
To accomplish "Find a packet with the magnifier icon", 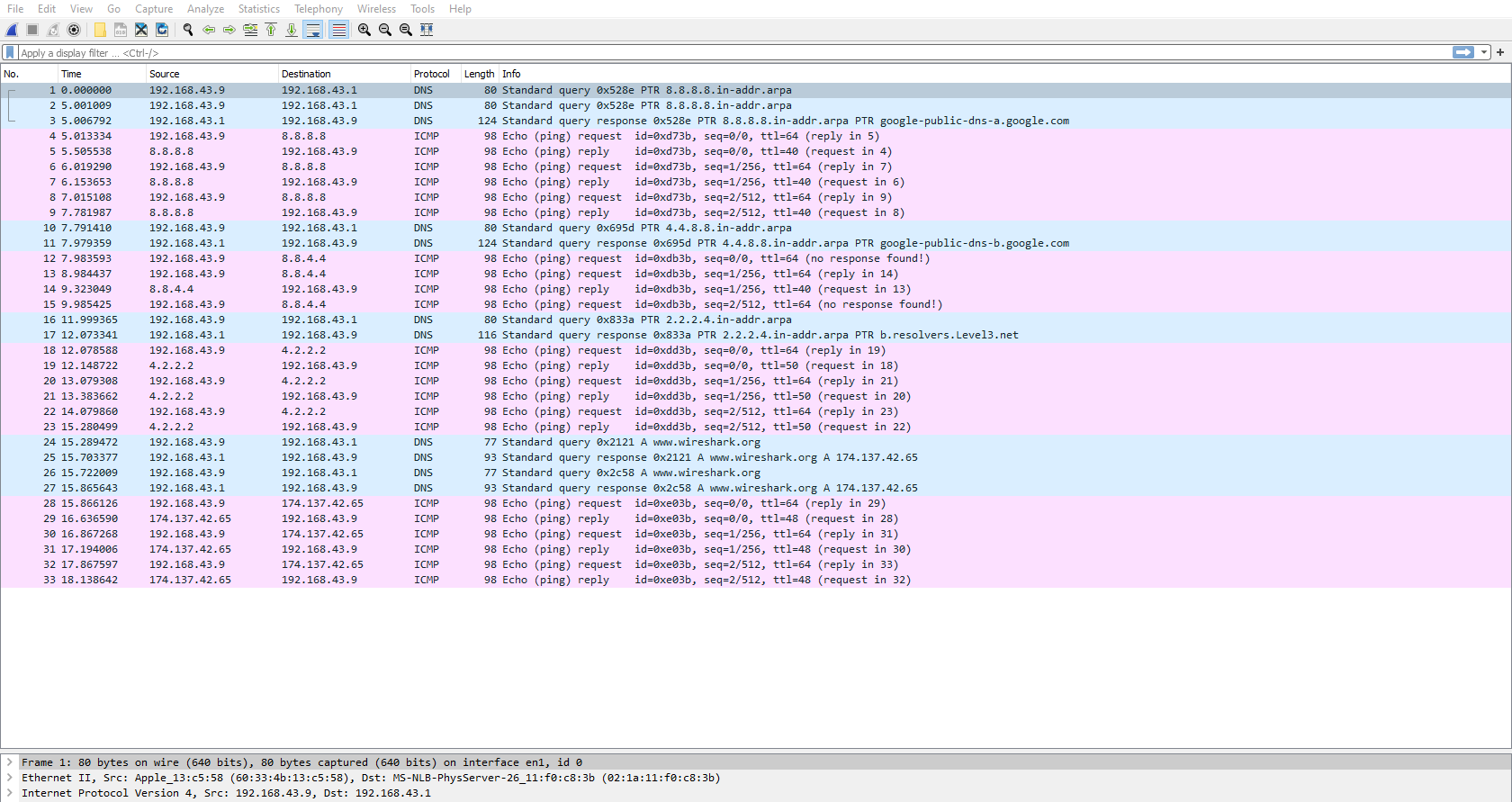I will [x=188, y=30].
